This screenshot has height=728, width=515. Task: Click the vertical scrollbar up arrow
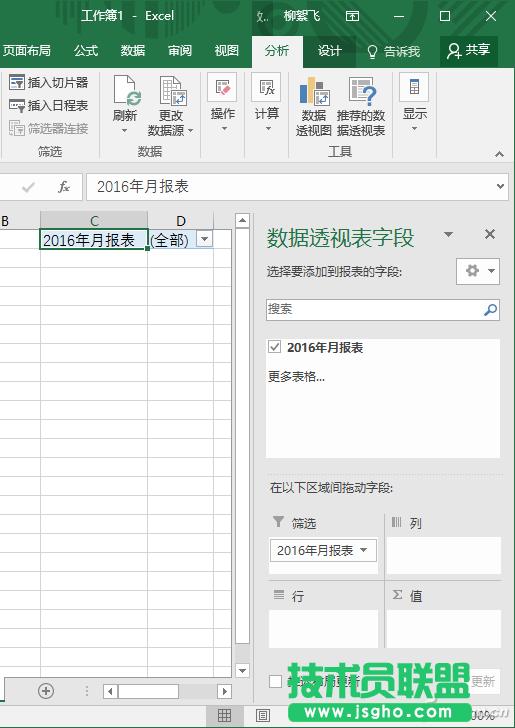click(x=242, y=221)
